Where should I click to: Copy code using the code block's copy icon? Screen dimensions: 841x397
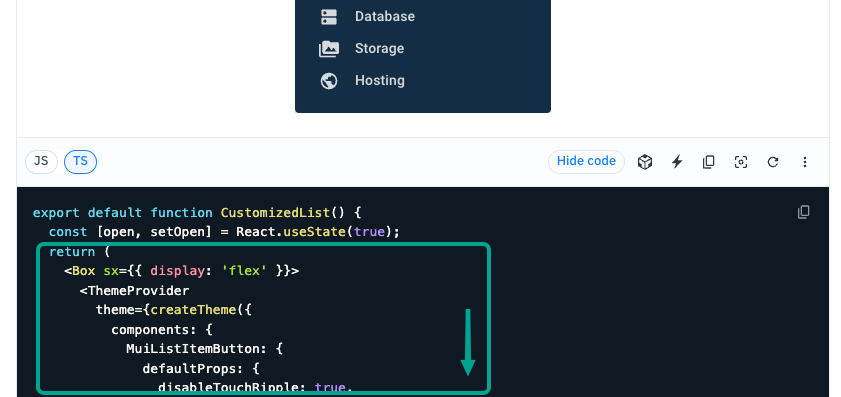click(x=803, y=212)
